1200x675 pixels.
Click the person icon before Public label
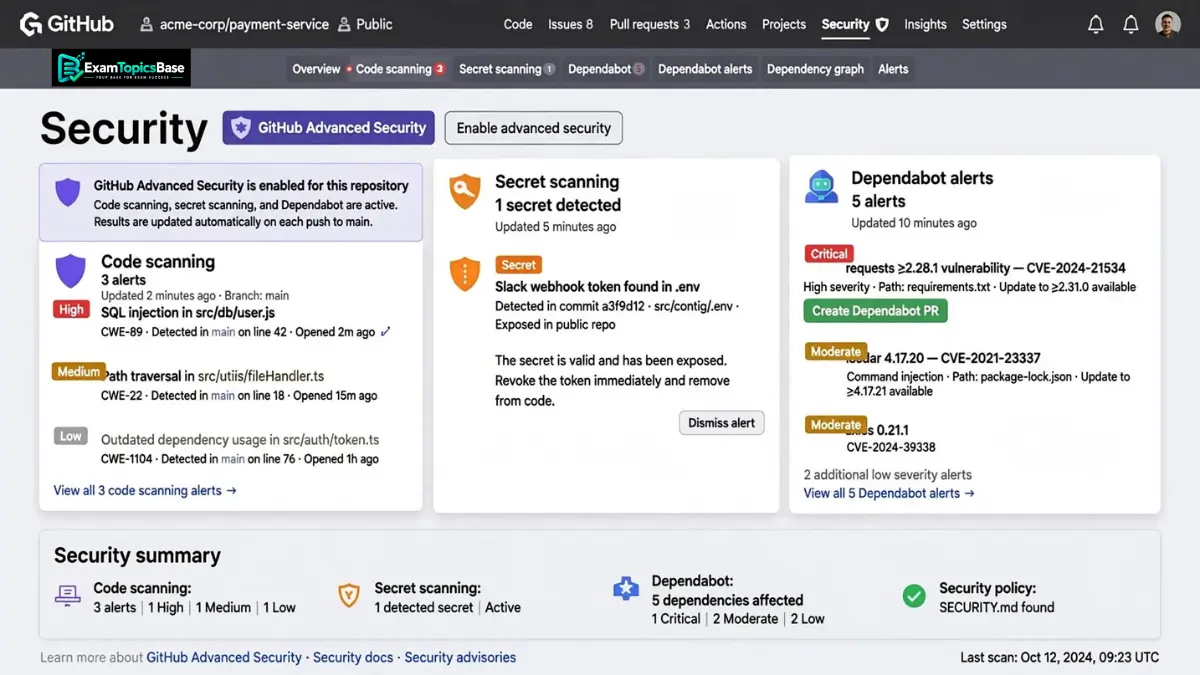click(x=345, y=24)
